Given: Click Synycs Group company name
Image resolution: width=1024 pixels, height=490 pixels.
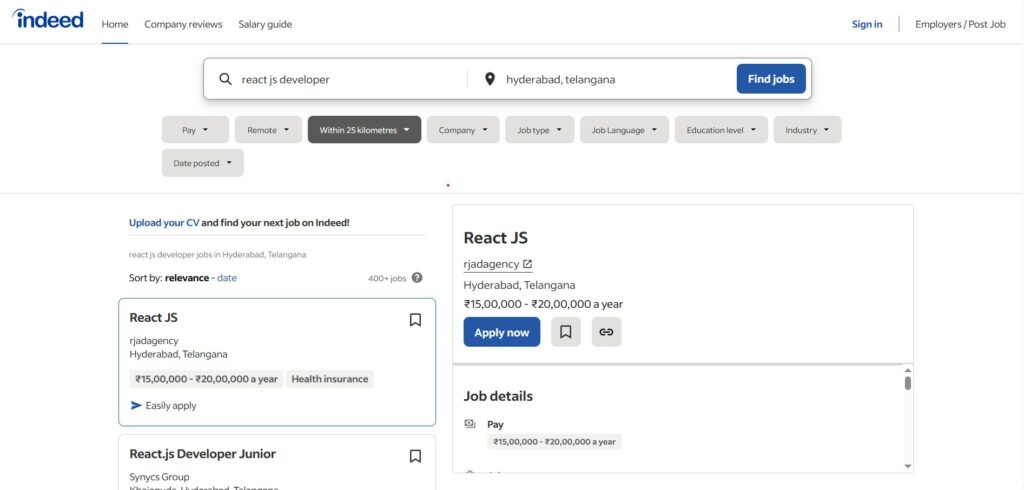Looking at the screenshot, I should point(159,477).
